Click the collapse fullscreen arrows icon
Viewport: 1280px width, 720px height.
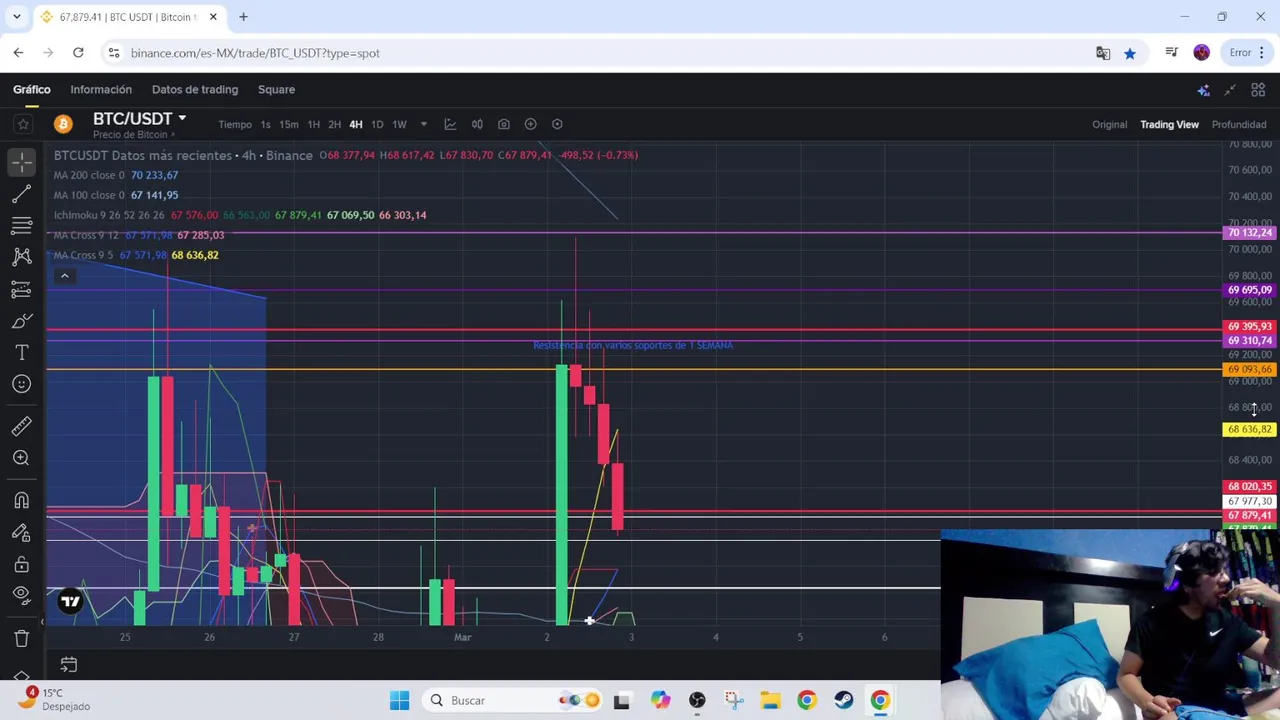[1230, 90]
